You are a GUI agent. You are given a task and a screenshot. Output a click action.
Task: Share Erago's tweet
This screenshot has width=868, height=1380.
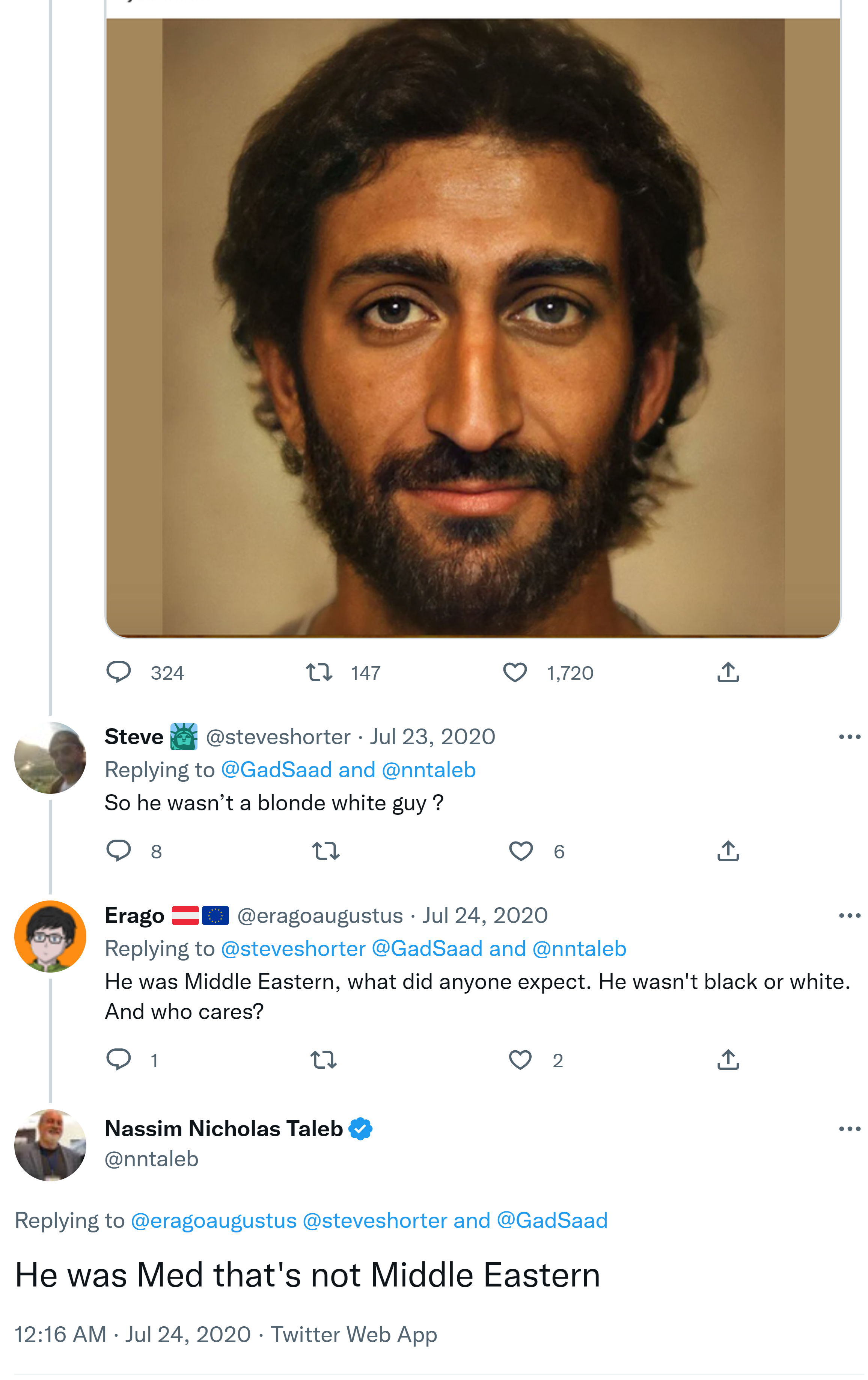click(x=728, y=1060)
